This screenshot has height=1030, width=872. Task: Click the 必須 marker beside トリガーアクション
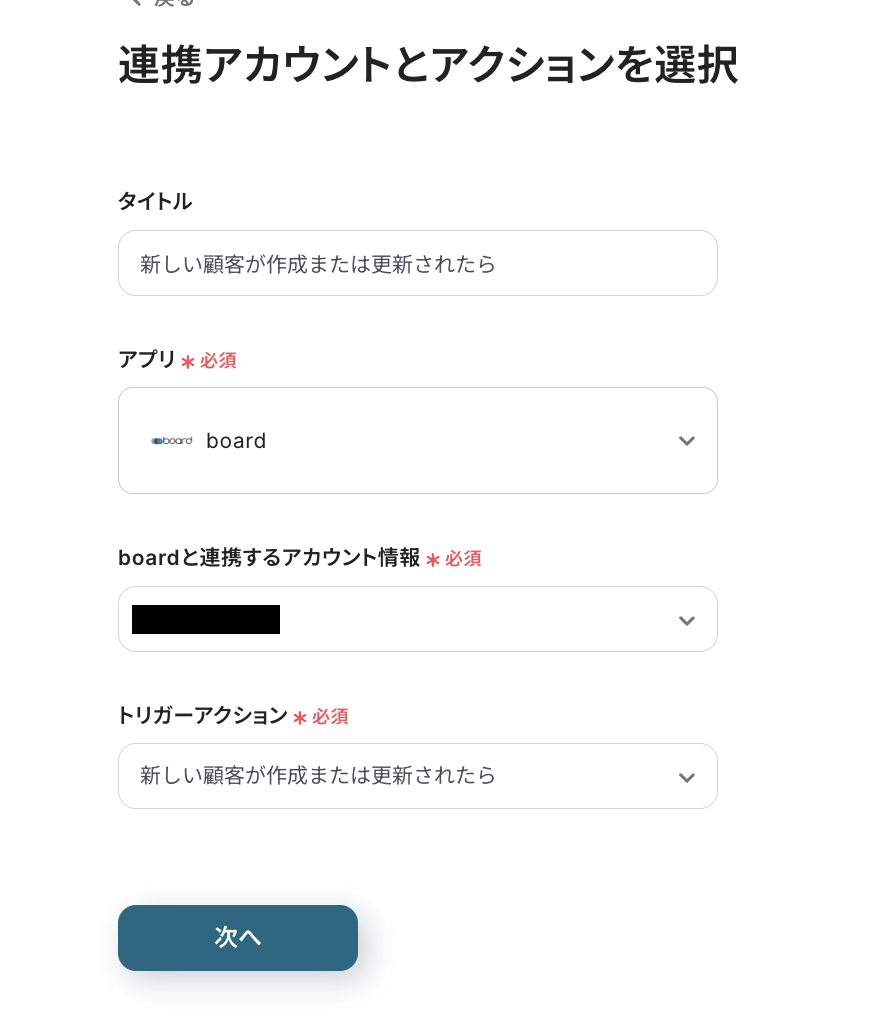coord(329,717)
